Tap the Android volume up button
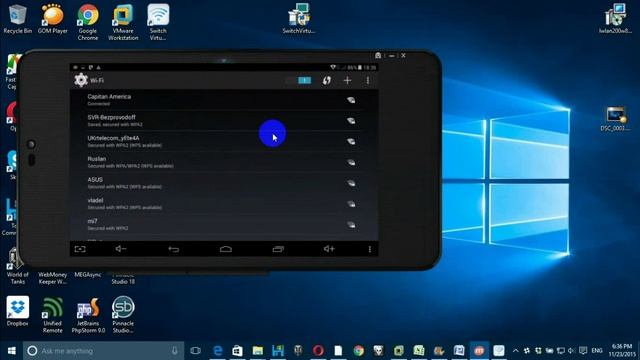The image size is (640, 360). (329, 249)
